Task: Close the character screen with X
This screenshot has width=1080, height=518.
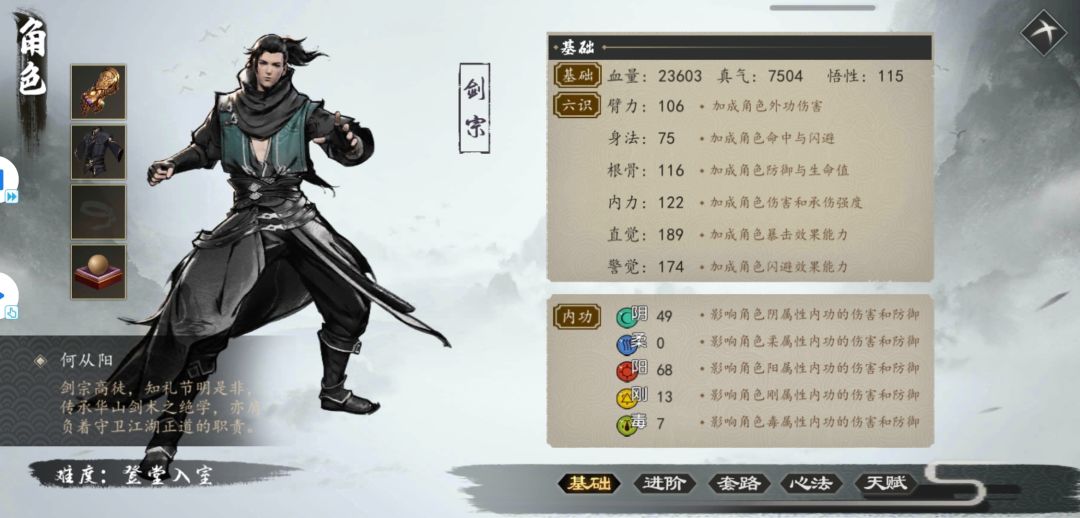Action: 1043,32
